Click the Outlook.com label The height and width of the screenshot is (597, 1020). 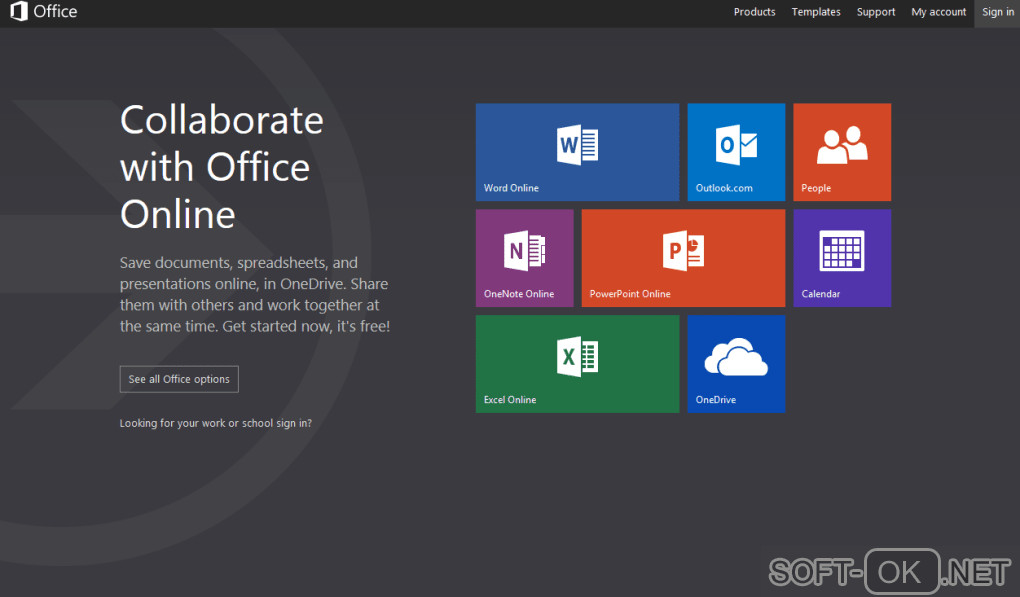pos(724,188)
